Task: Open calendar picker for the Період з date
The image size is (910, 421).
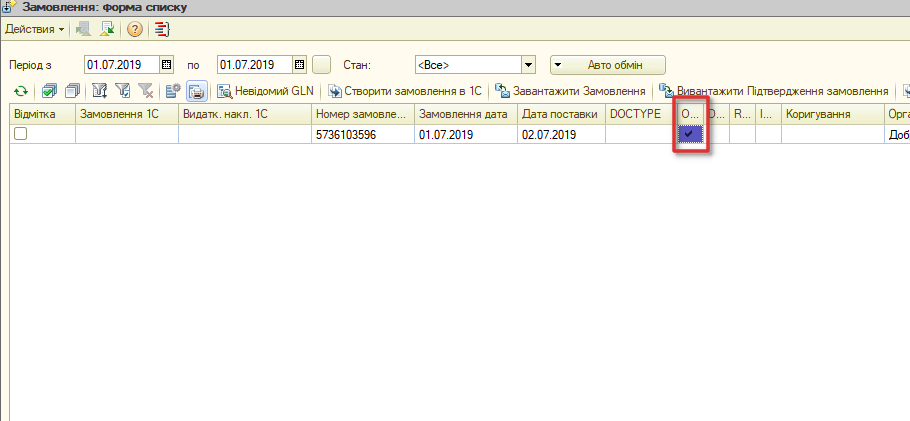Action: tap(167, 64)
